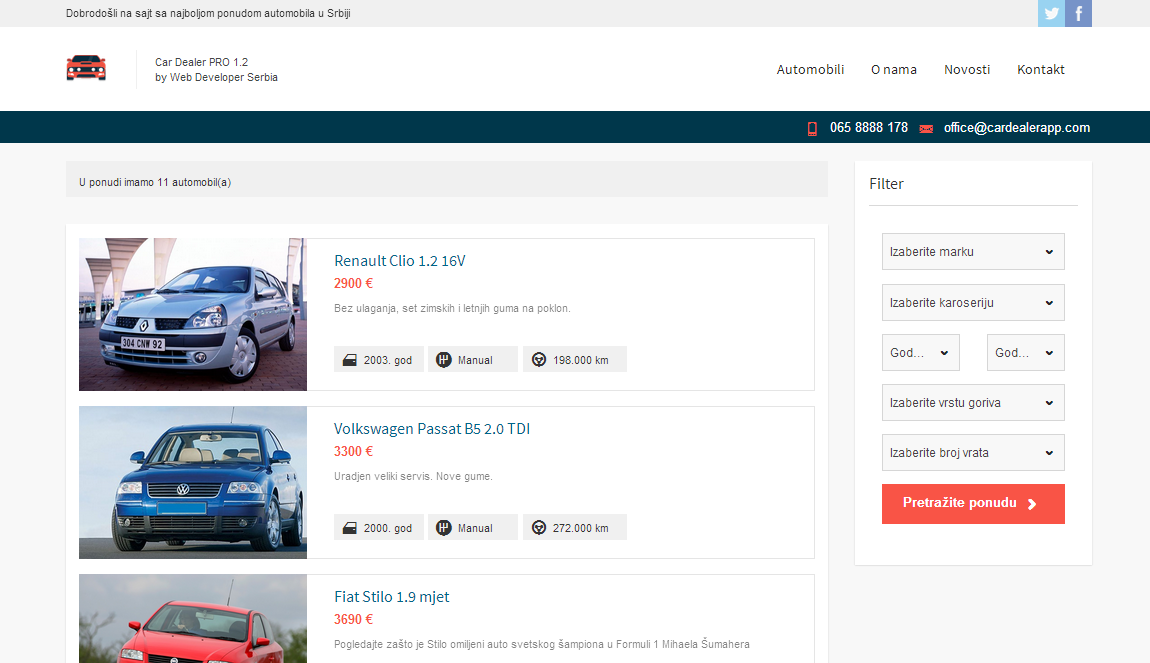This screenshot has height=663, width=1150.
Task: Click the 2900 € price
Action: (x=354, y=284)
